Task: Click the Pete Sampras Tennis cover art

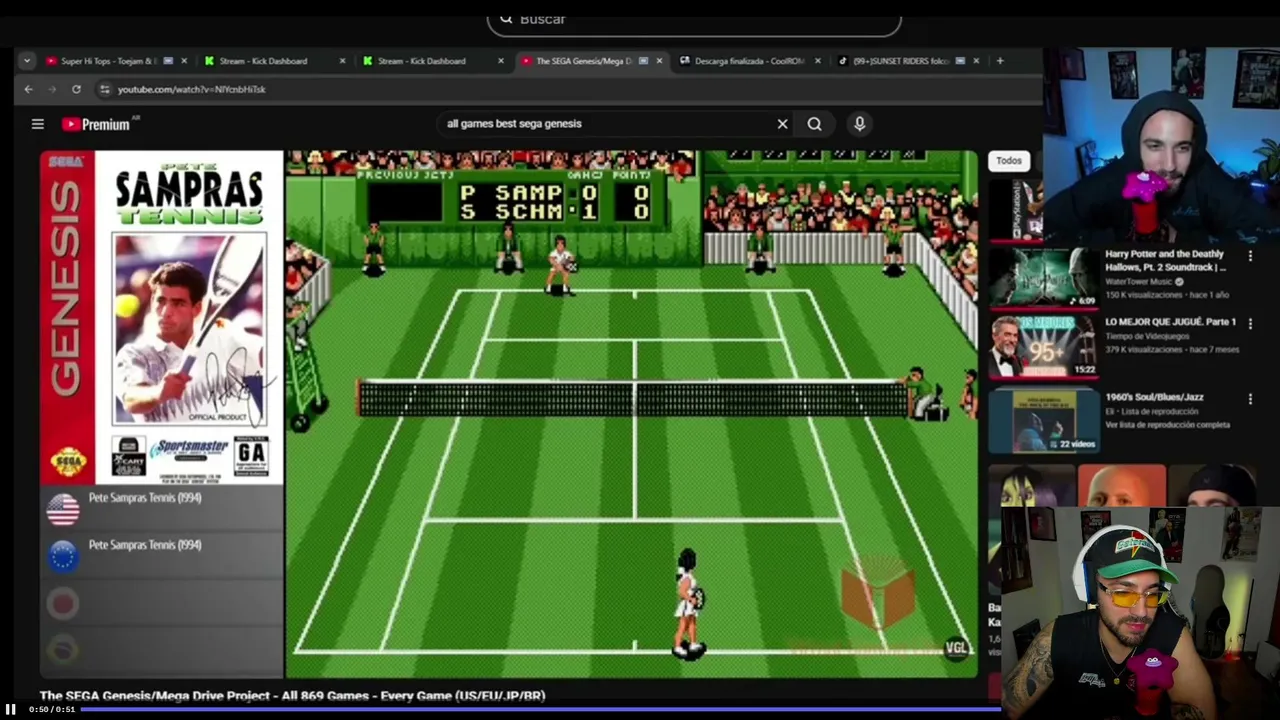Action: pos(162,317)
